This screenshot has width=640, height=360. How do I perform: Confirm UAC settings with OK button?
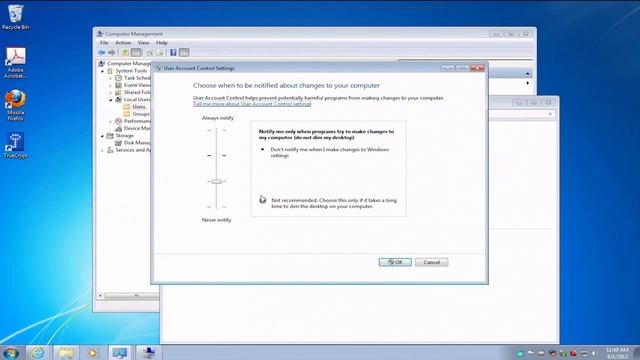(x=395, y=262)
